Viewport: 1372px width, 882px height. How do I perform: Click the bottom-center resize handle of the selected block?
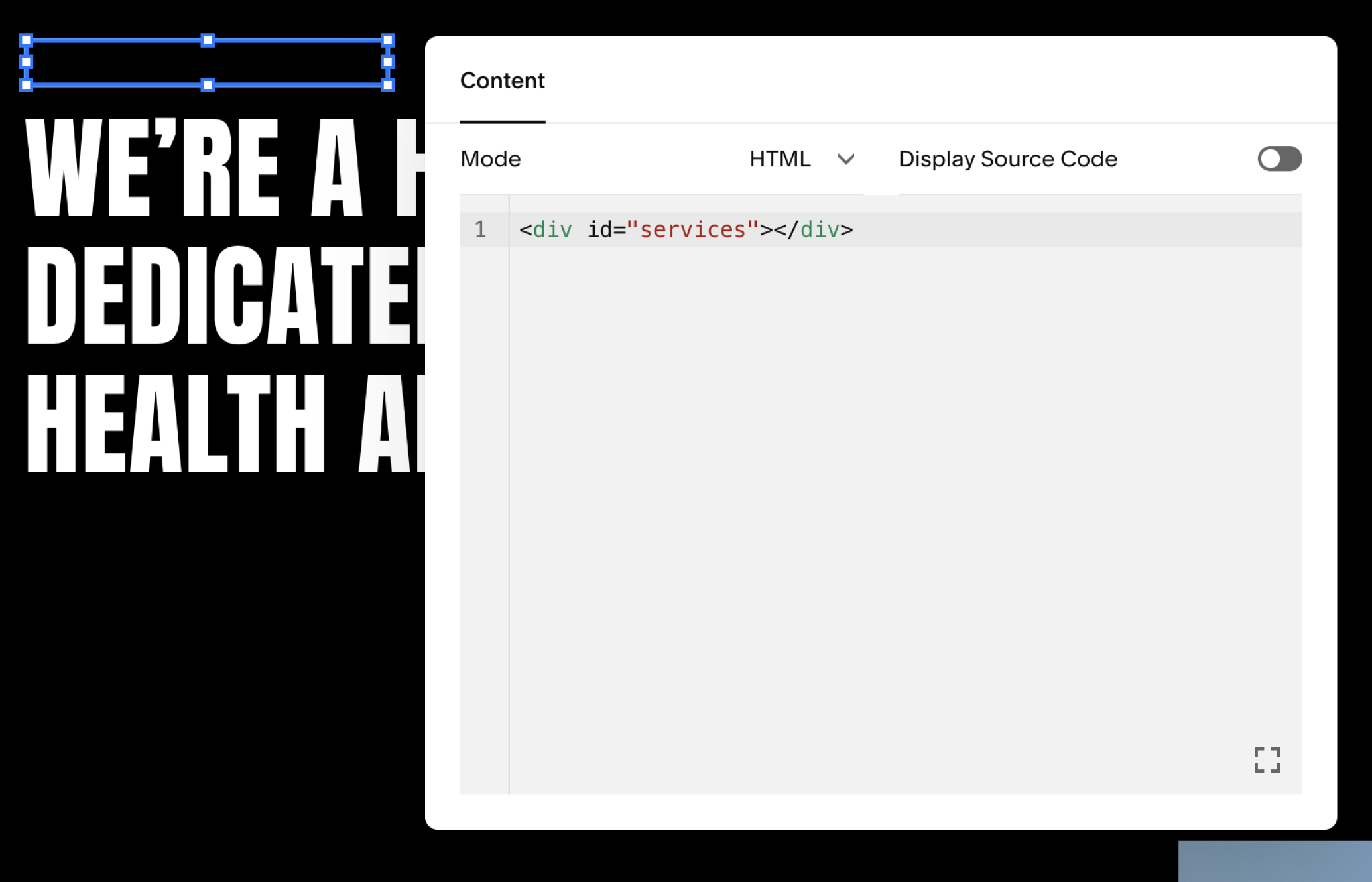pyautogui.click(x=208, y=85)
